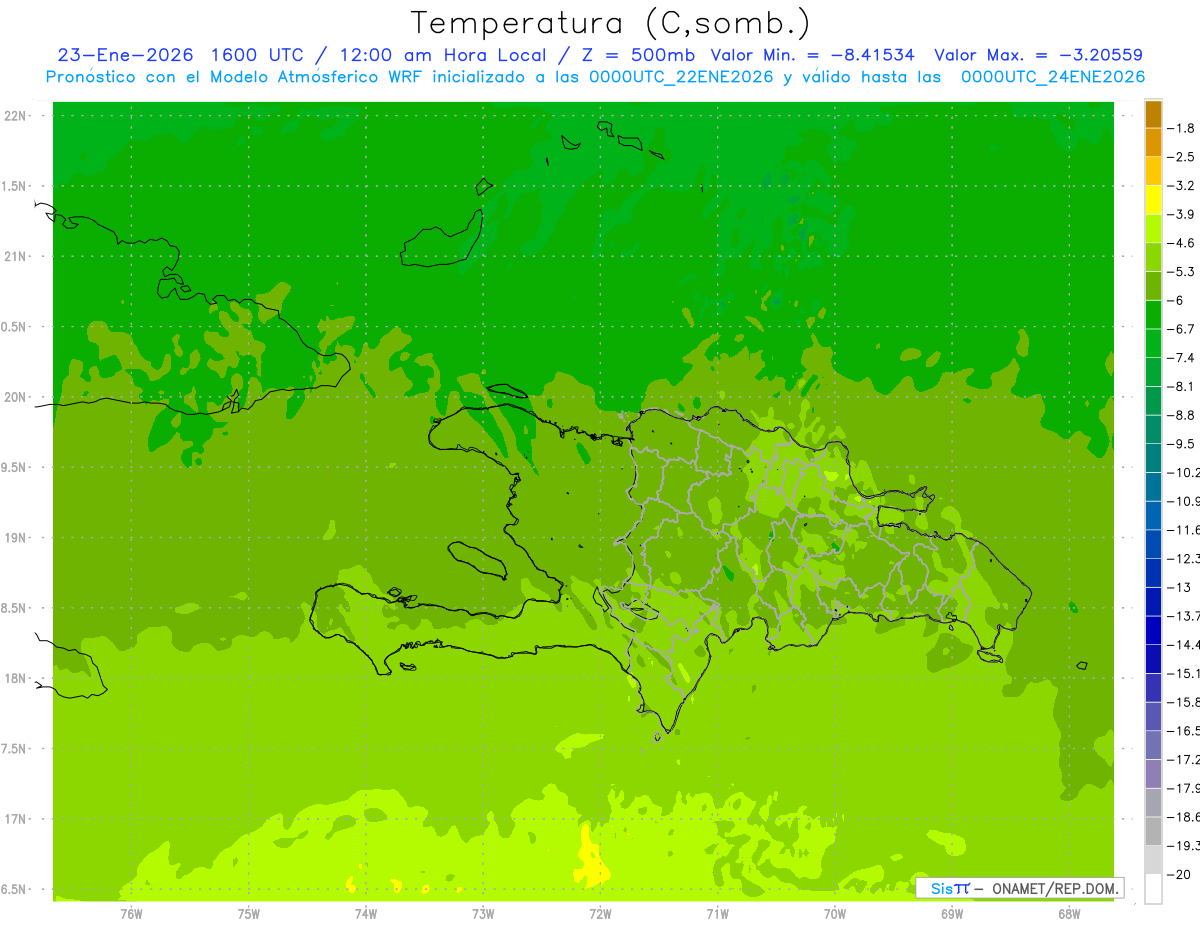Click colorbar swatch between -4.6 and -5.3
The width and height of the screenshot is (1200, 927).
coord(1153,257)
